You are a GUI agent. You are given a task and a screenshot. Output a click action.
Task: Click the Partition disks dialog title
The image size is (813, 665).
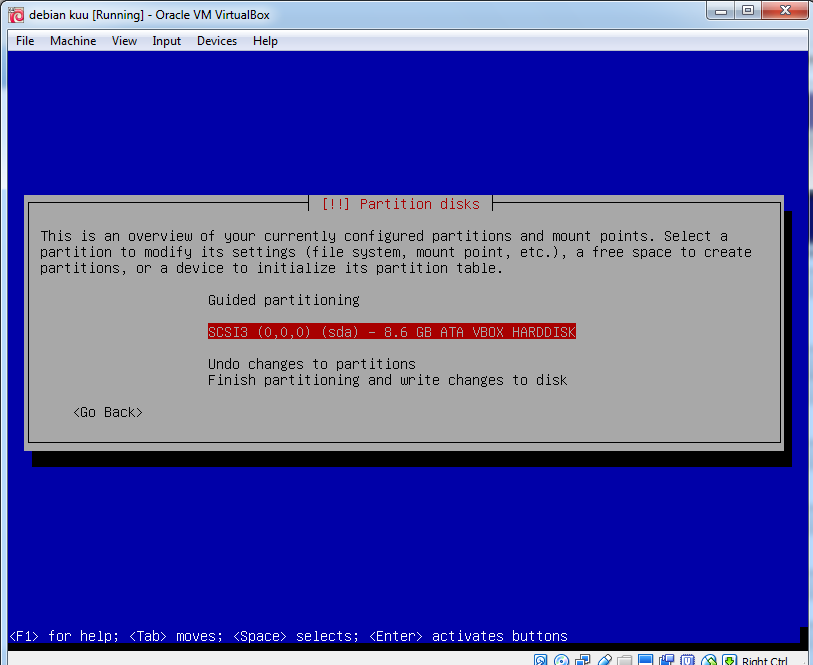(400, 204)
